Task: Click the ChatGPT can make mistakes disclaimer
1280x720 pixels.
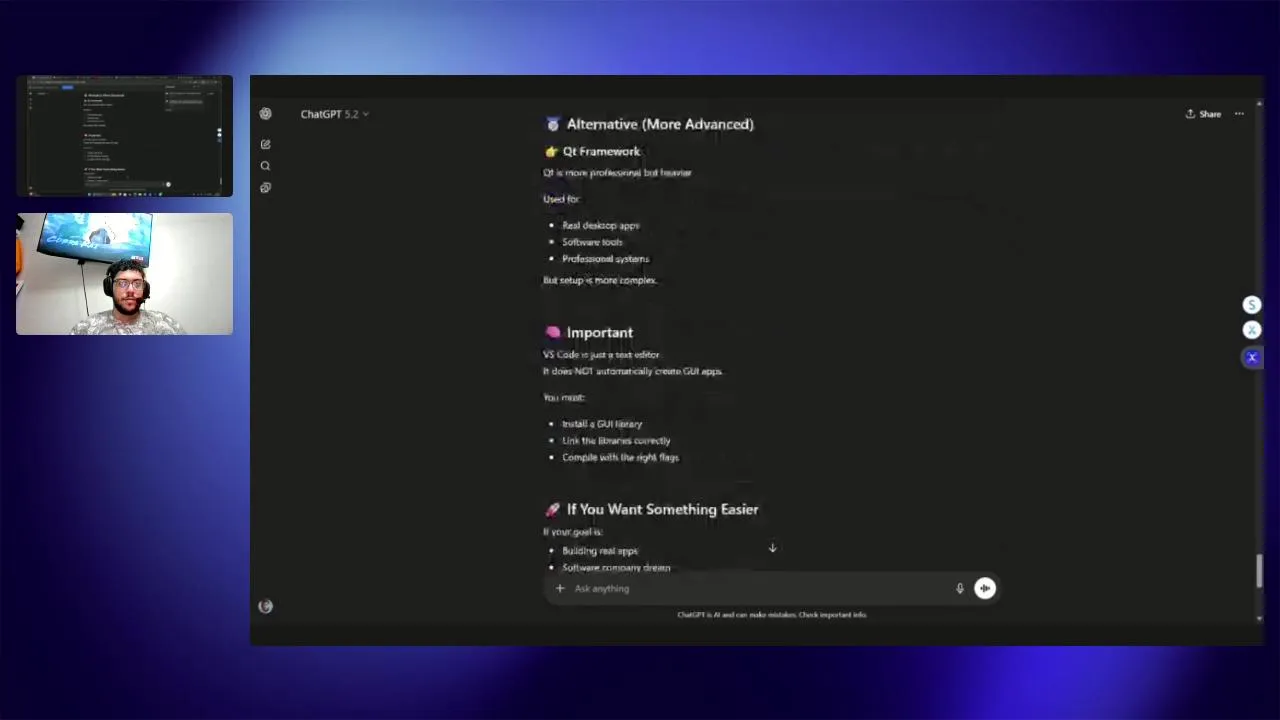Action: coord(772,615)
